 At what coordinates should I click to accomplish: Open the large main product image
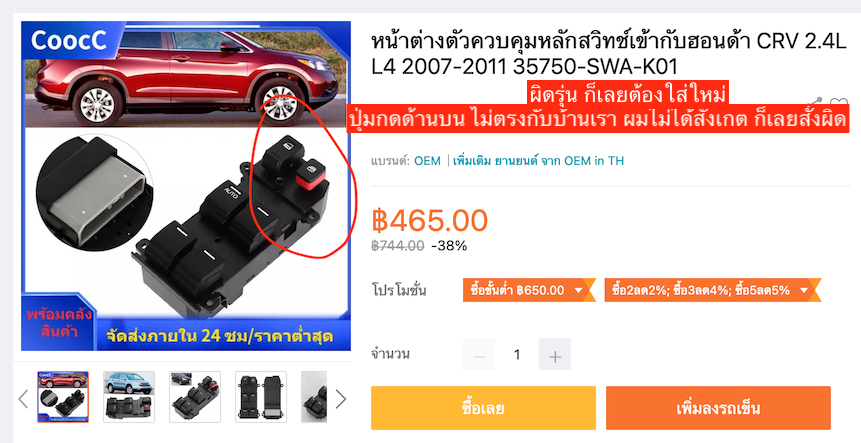[186, 186]
